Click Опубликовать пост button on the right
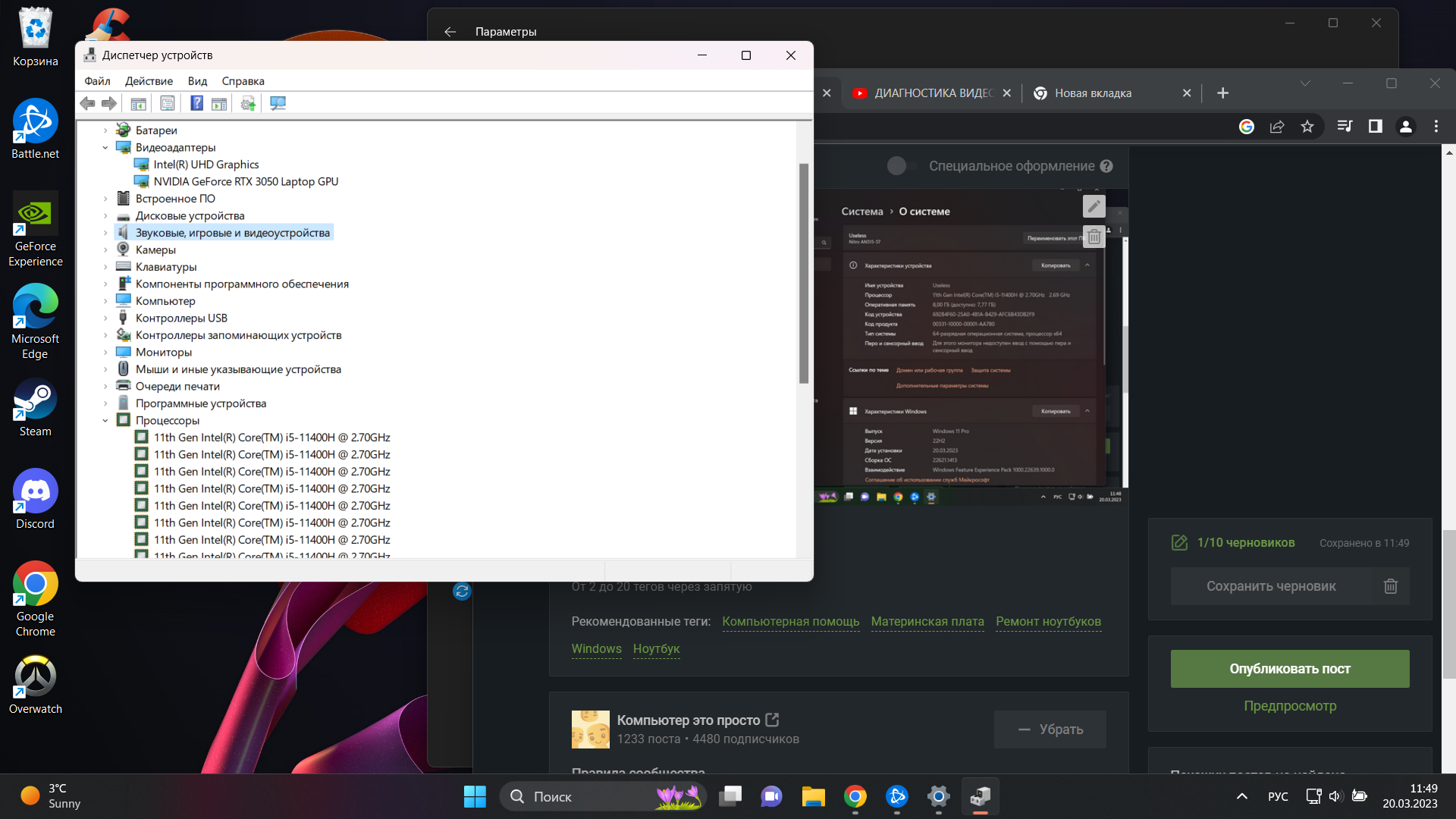The width and height of the screenshot is (1456, 819). (x=1290, y=668)
